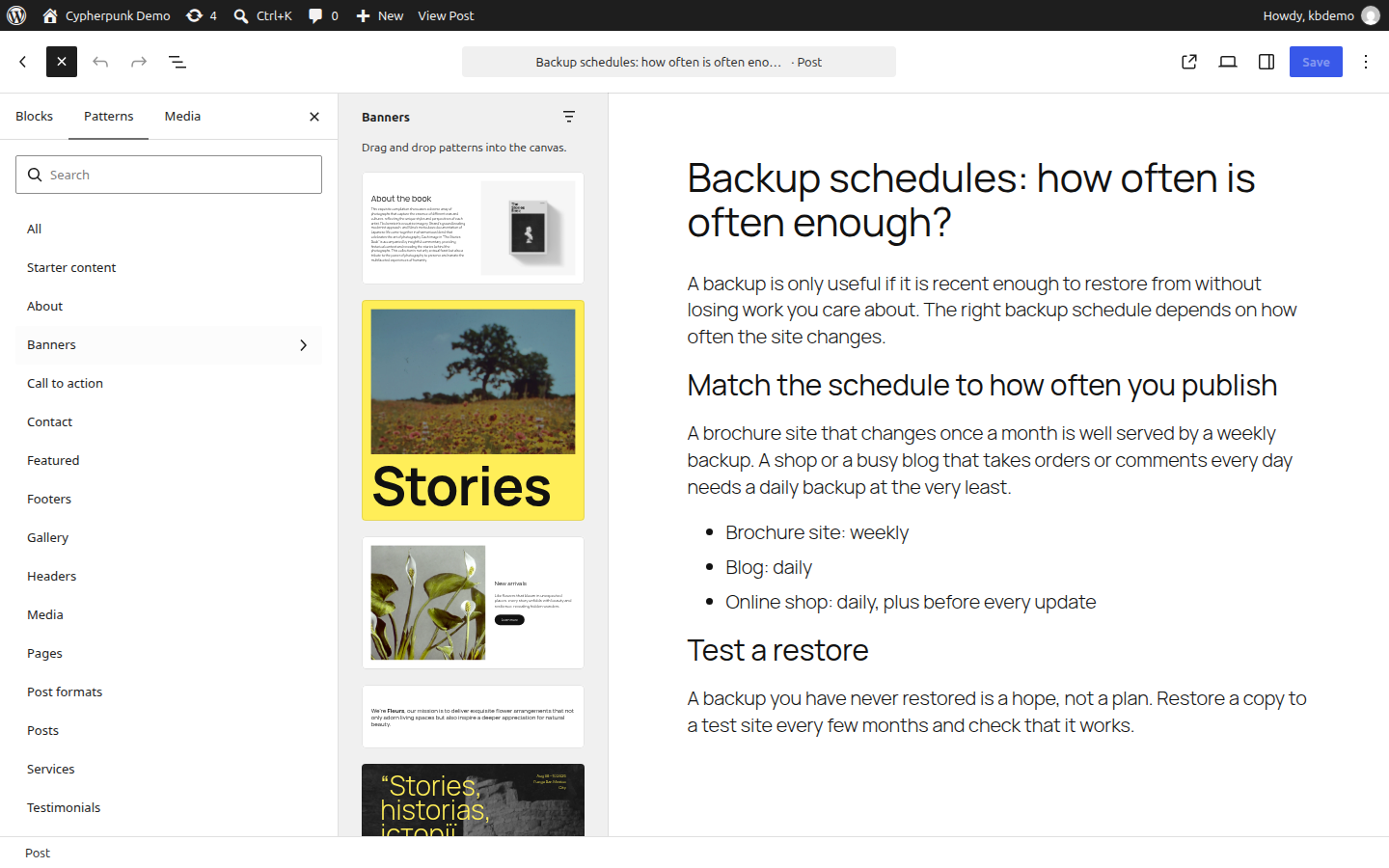
Task: Select the All patterns category
Action: 169,229
